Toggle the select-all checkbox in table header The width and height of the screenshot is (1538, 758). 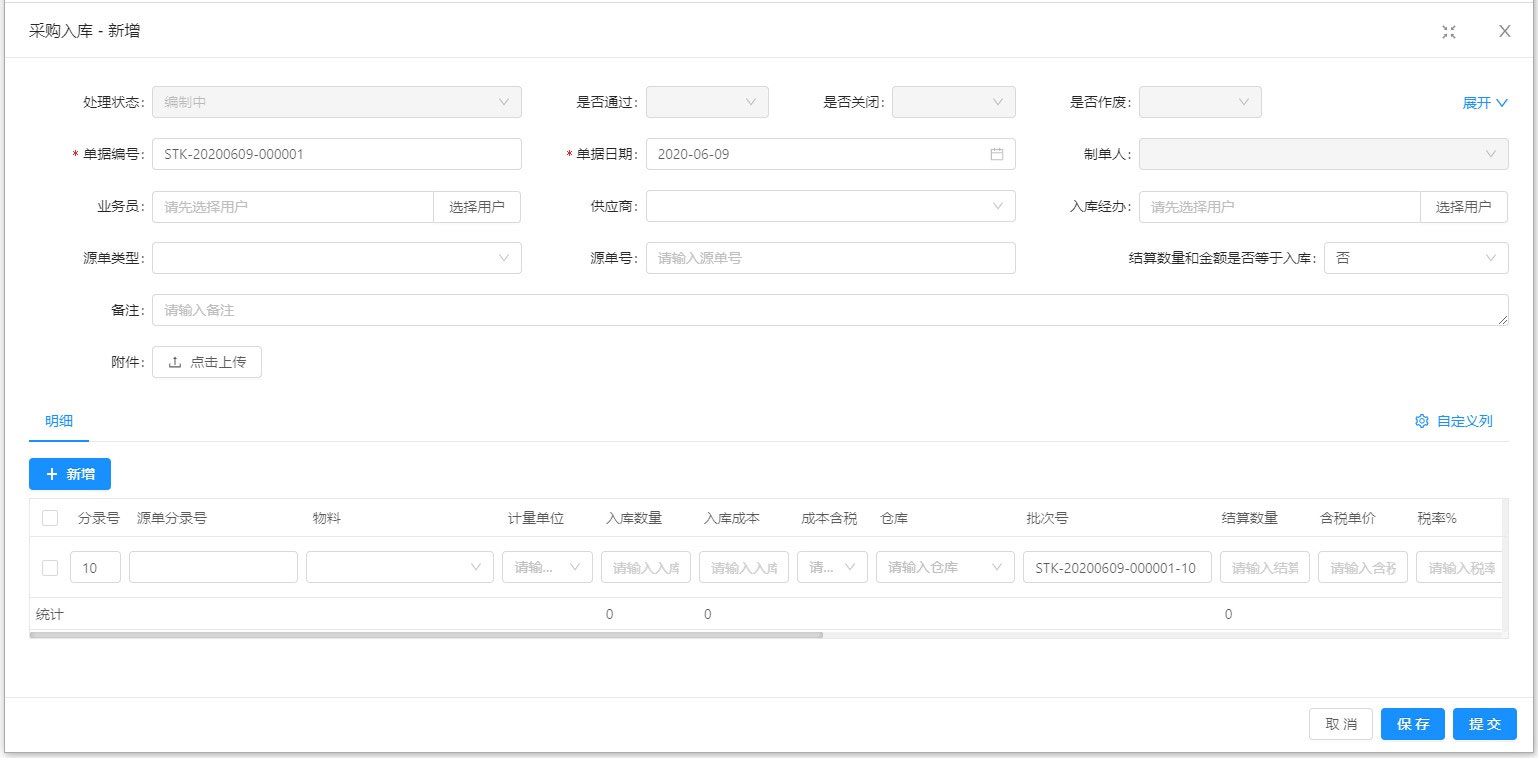[50, 518]
